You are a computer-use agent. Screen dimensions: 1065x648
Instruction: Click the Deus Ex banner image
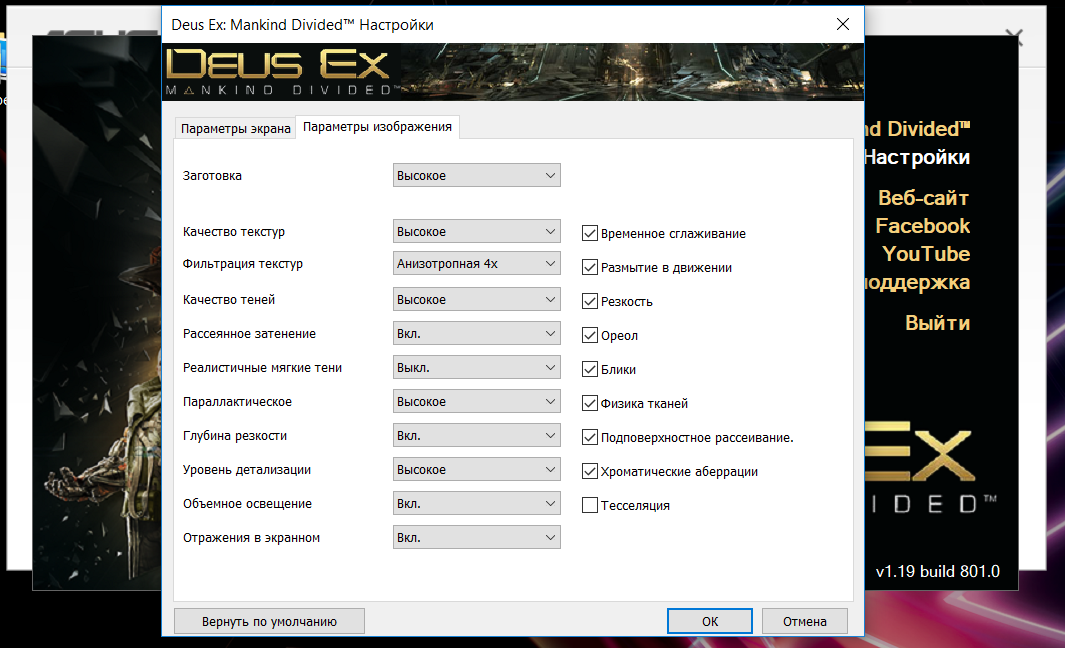[x=513, y=72]
